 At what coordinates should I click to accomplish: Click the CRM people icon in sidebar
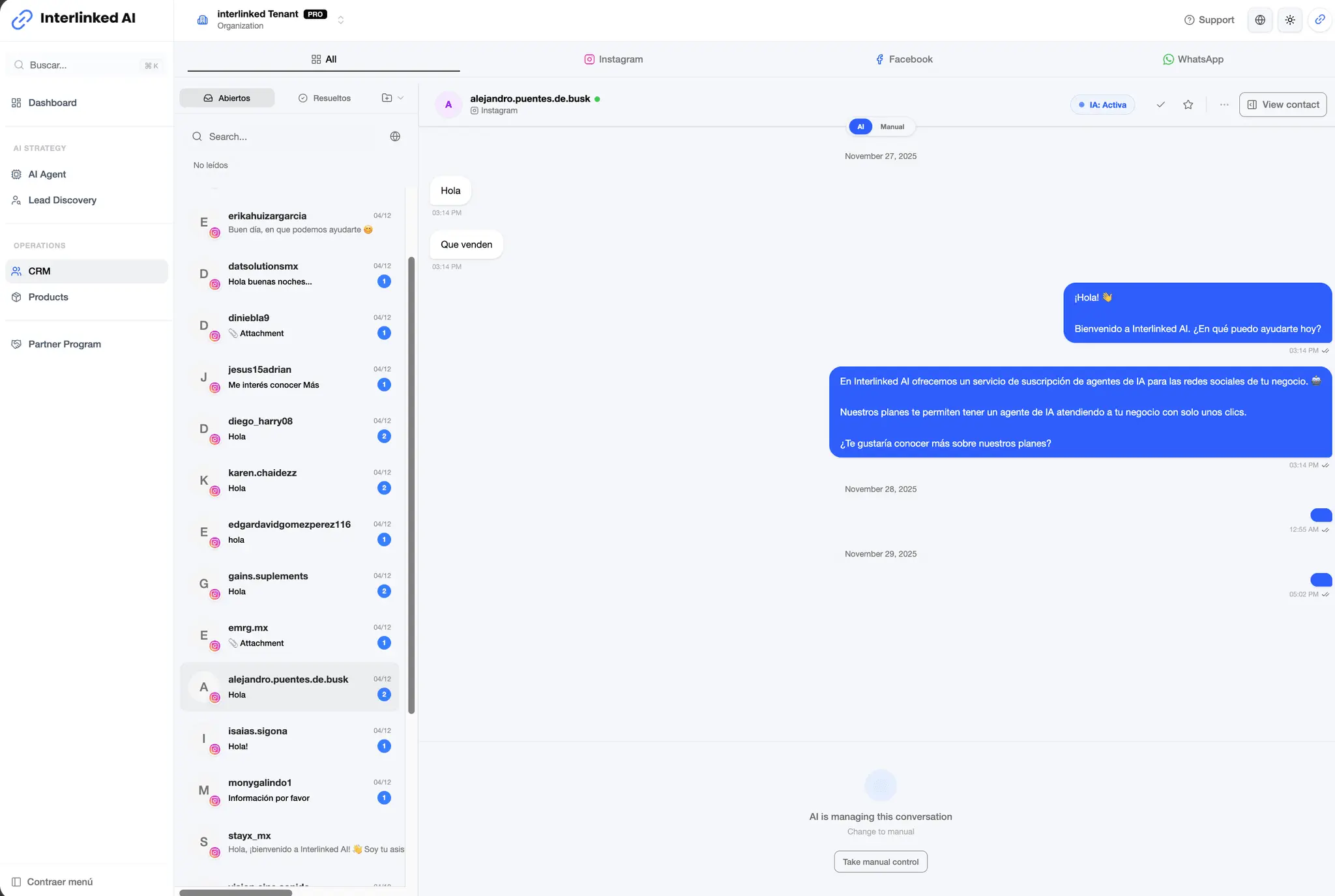coord(16,271)
